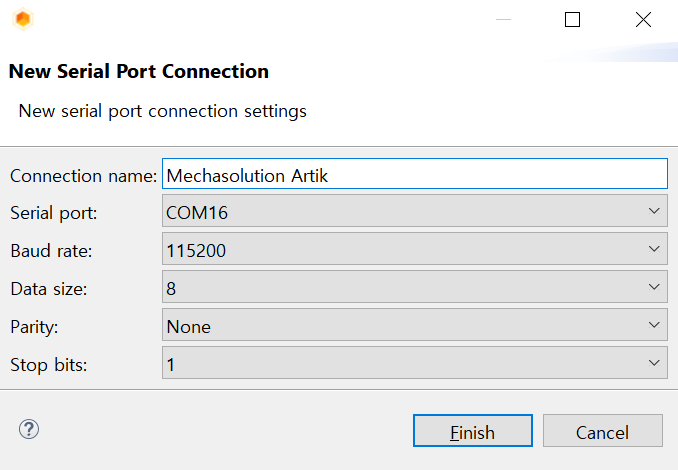
Task: Open the Baud rate 115200 dropdown
Action: point(415,249)
